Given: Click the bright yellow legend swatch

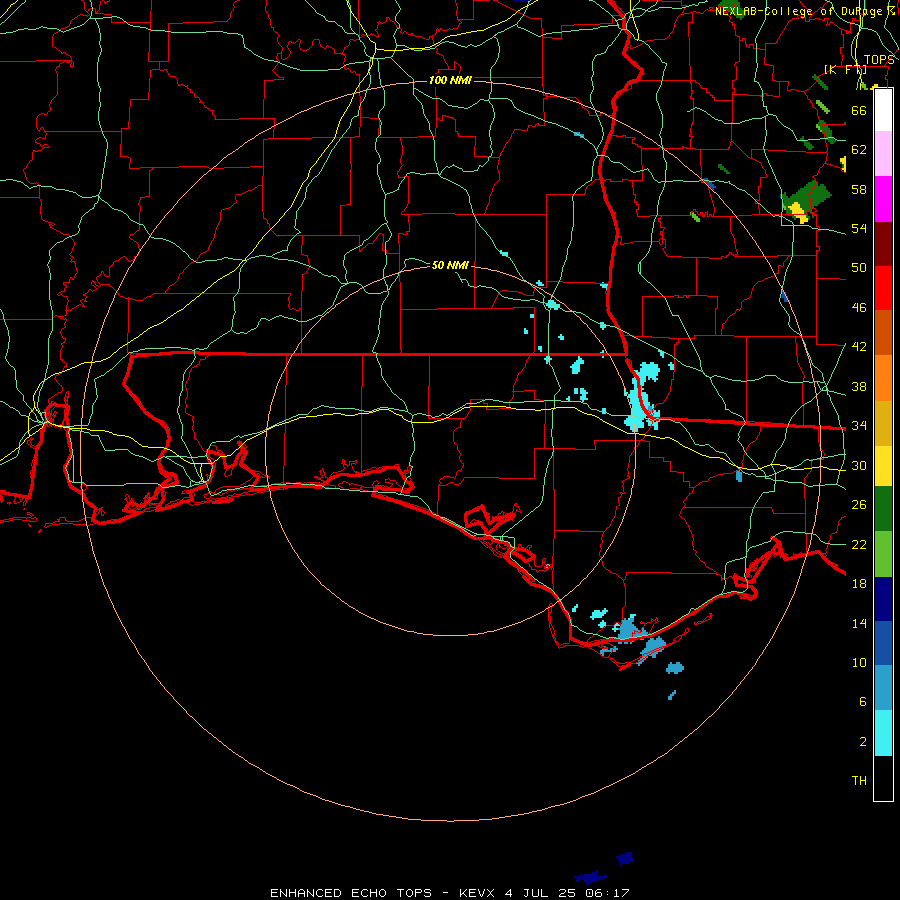Looking at the screenshot, I should point(883,465).
